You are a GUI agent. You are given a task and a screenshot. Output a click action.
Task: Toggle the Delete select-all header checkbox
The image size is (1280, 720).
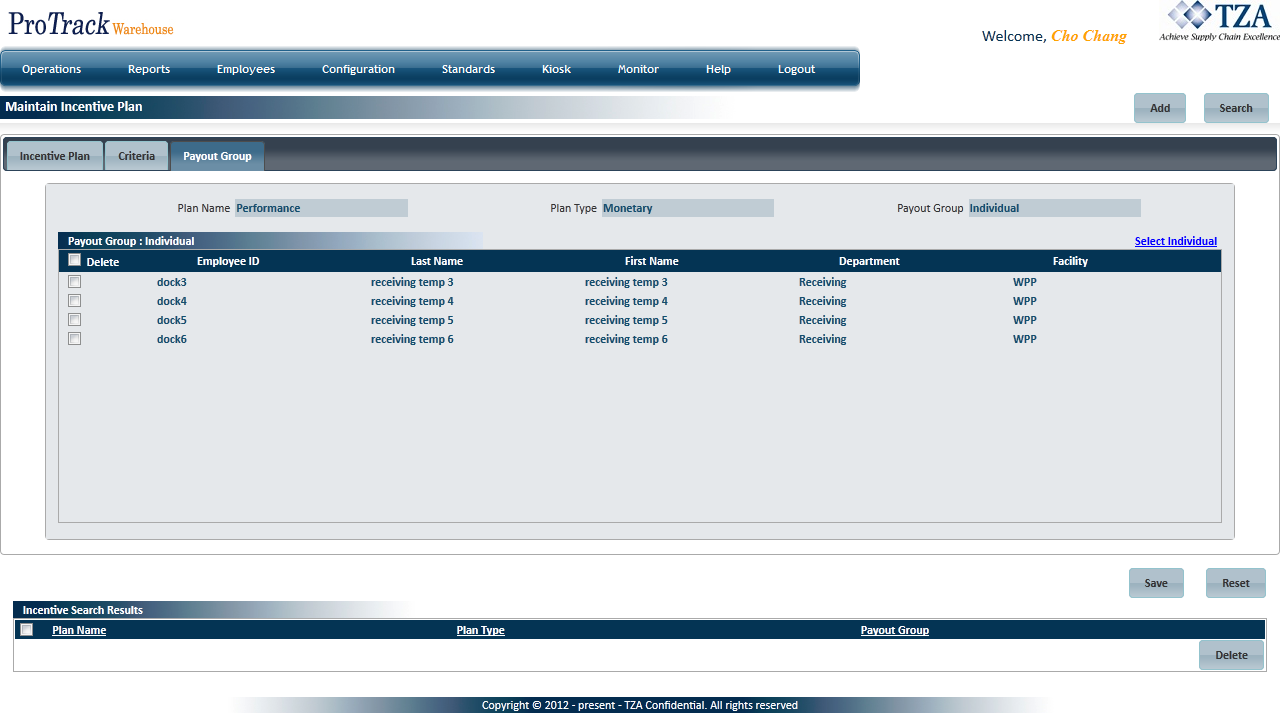pos(75,260)
